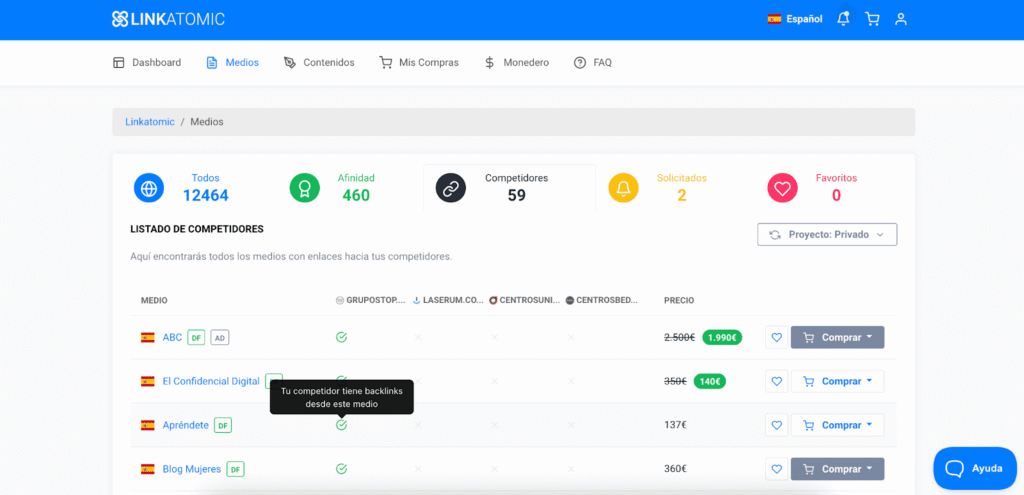This screenshot has width=1024, height=495.
Task: Click the Laserum column X in ABC row
Action: click(x=418, y=338)
